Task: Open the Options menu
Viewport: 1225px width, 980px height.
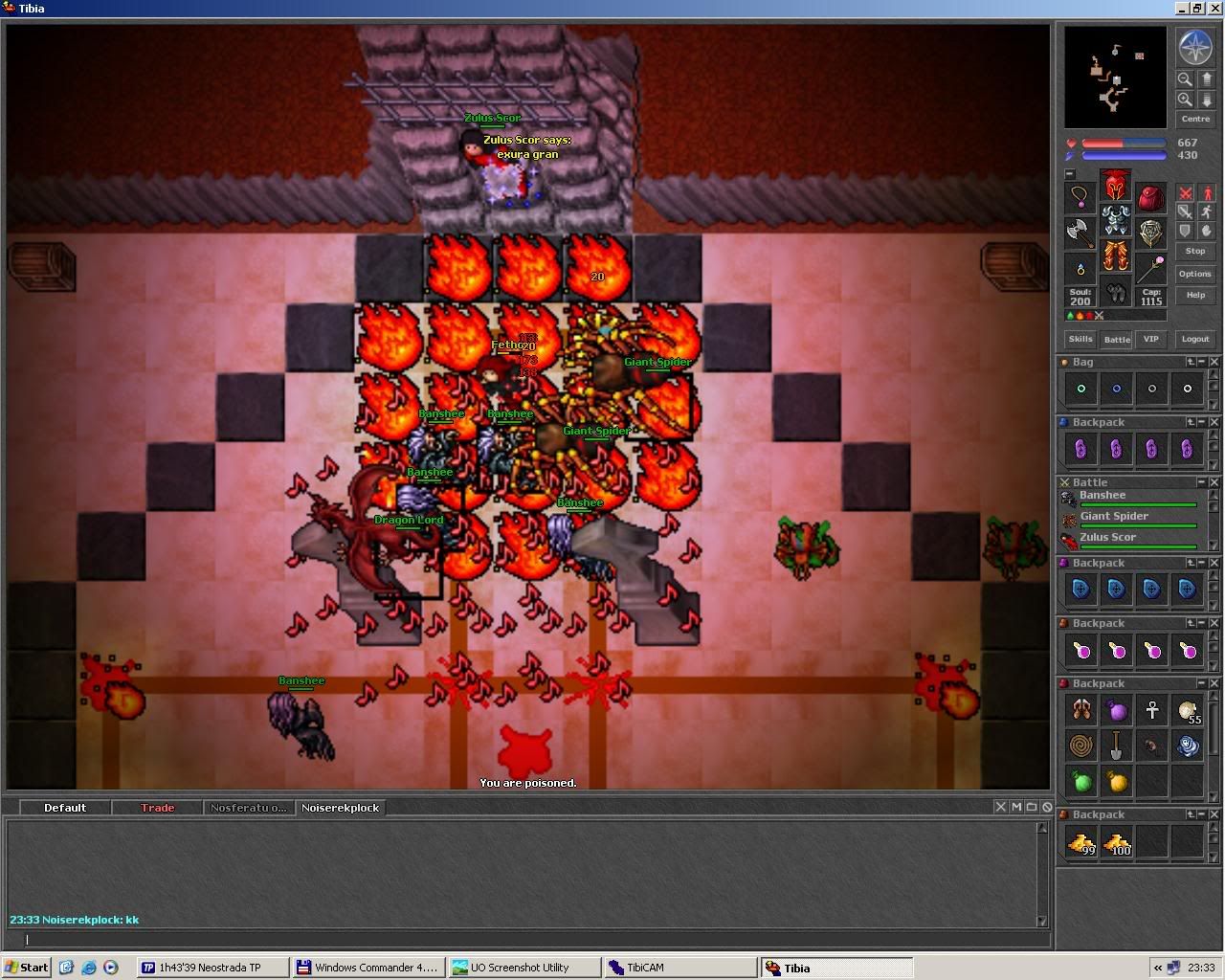Action: pyautogui.click(x=1195, y=274)
